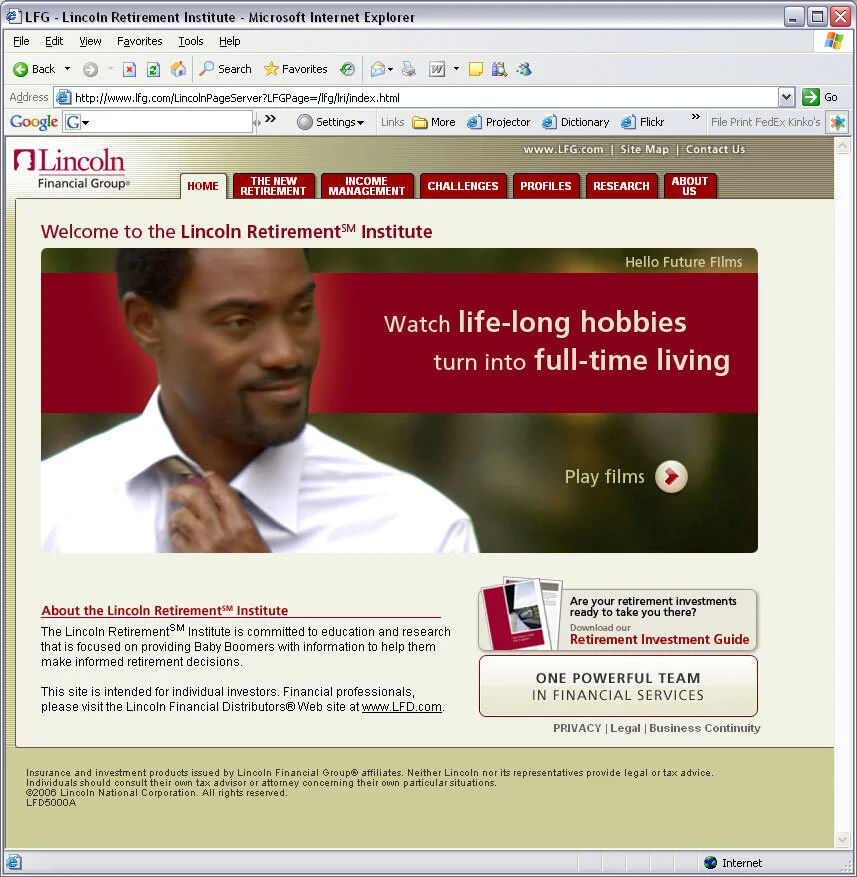Click the Mail envelope icon
Image resolution: width=857 pixels, height=877 pixels.
point(378,69)
